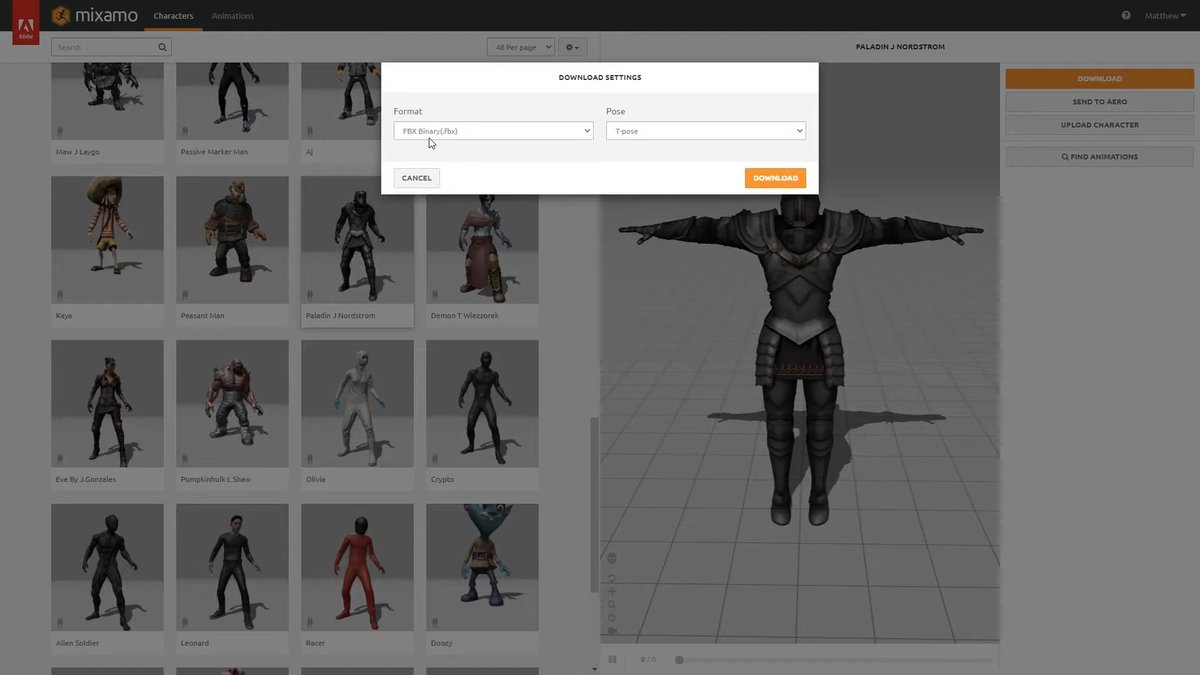Select the Crypto character thumbnail
1200x675 pixels.
click(x=482, y=404)
